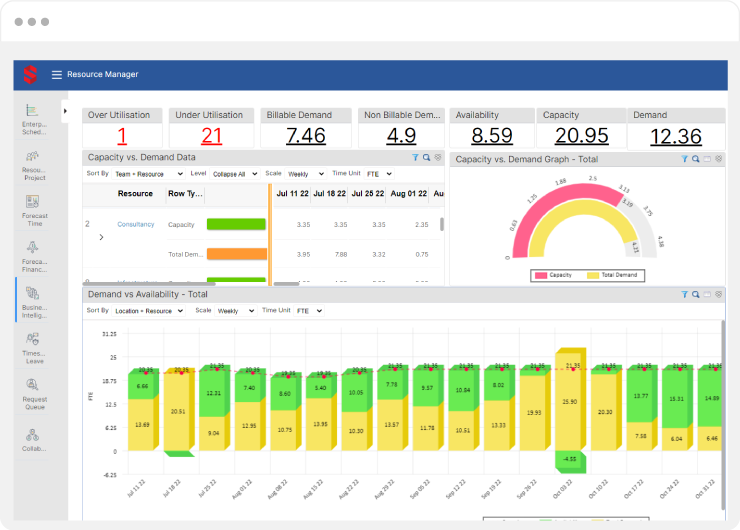Search in Capacity vs. Demand Data panel

427,158
